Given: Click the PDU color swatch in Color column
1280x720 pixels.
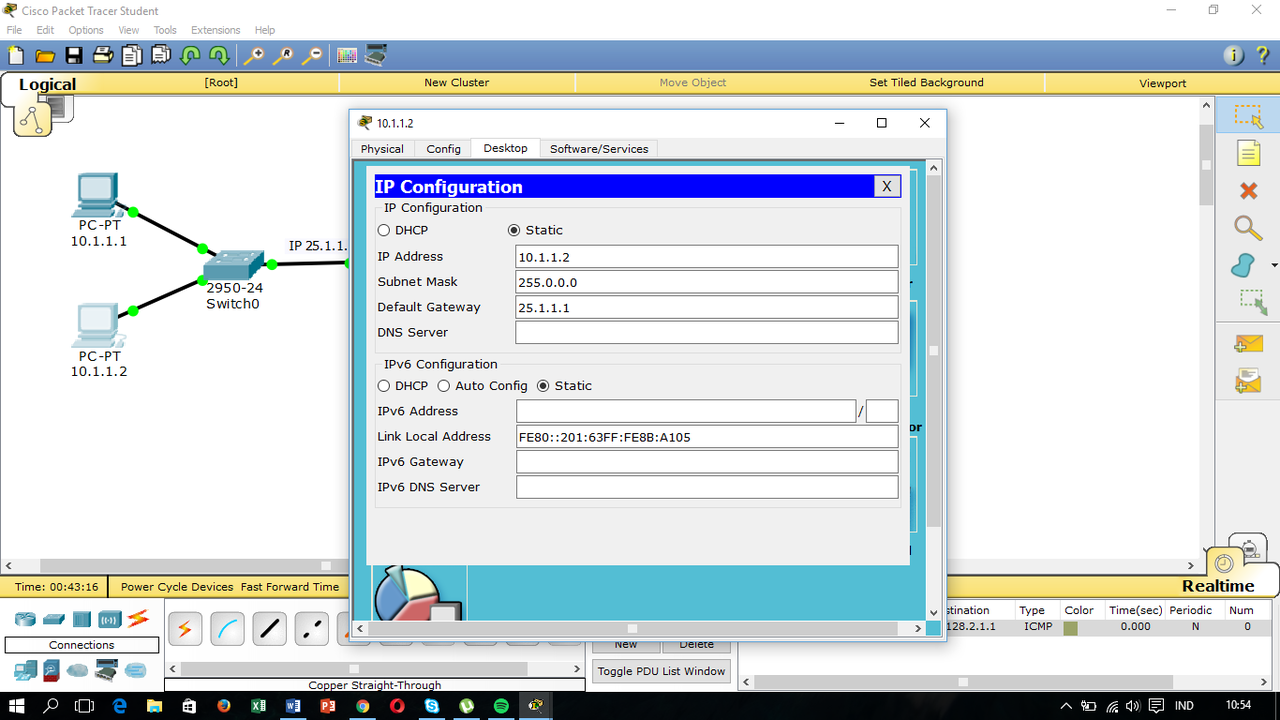Looking at the screenshot, I should [x=1070, y=629].
